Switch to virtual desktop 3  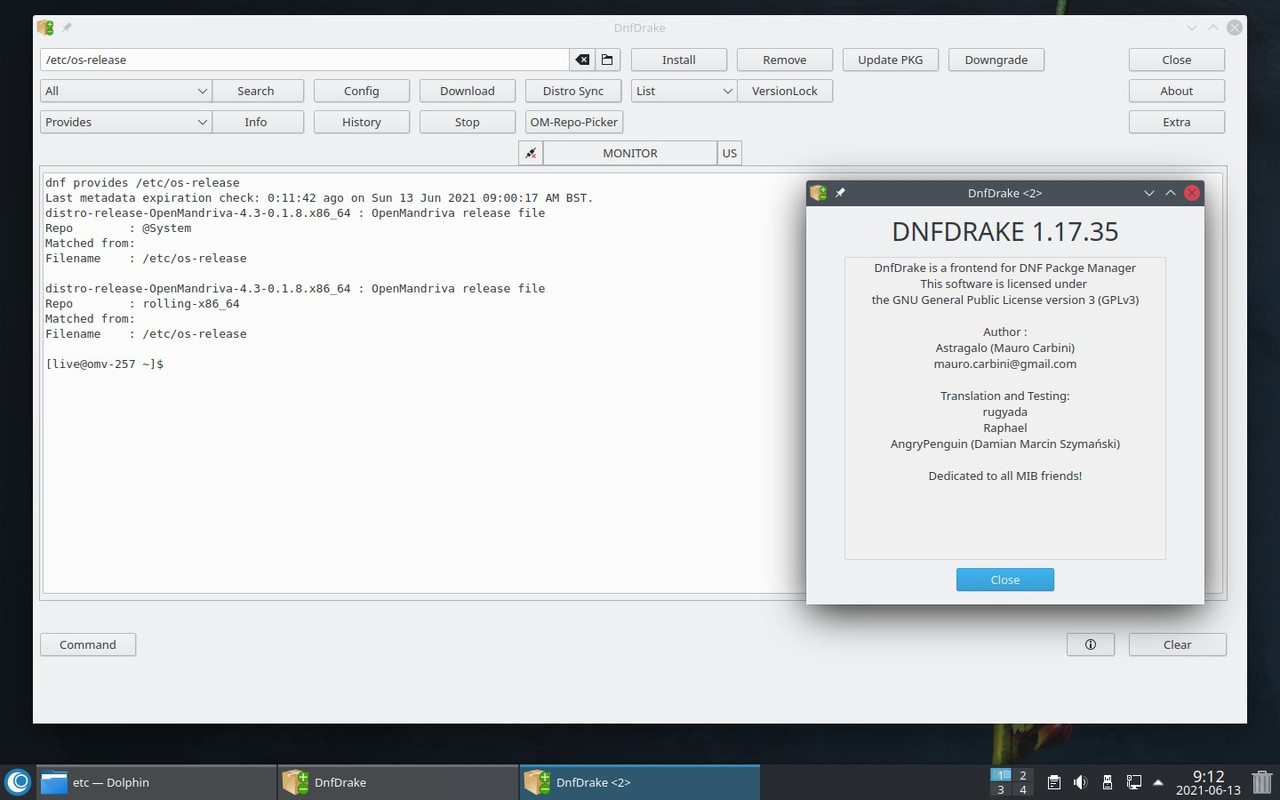pos(1001,790)
